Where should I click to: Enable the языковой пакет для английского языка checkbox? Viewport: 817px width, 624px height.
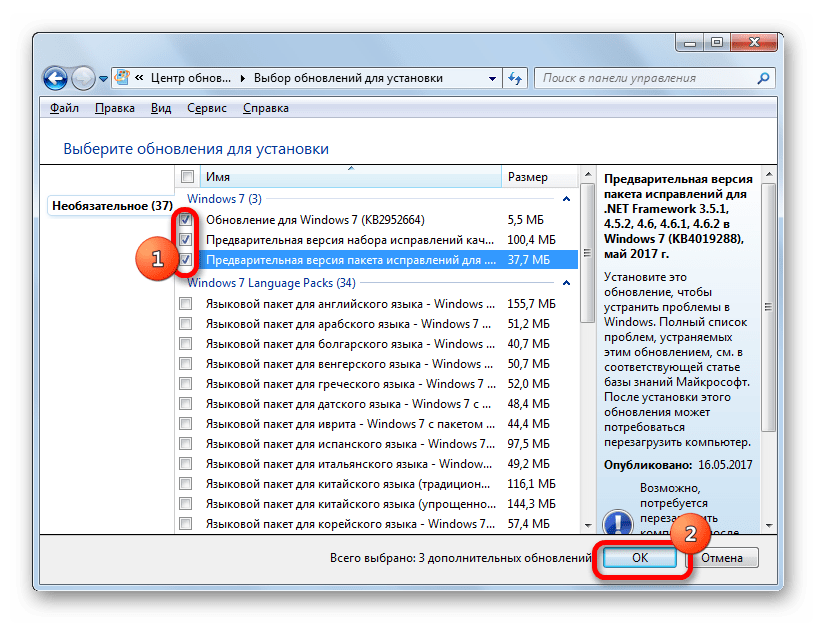coord(186,304)
